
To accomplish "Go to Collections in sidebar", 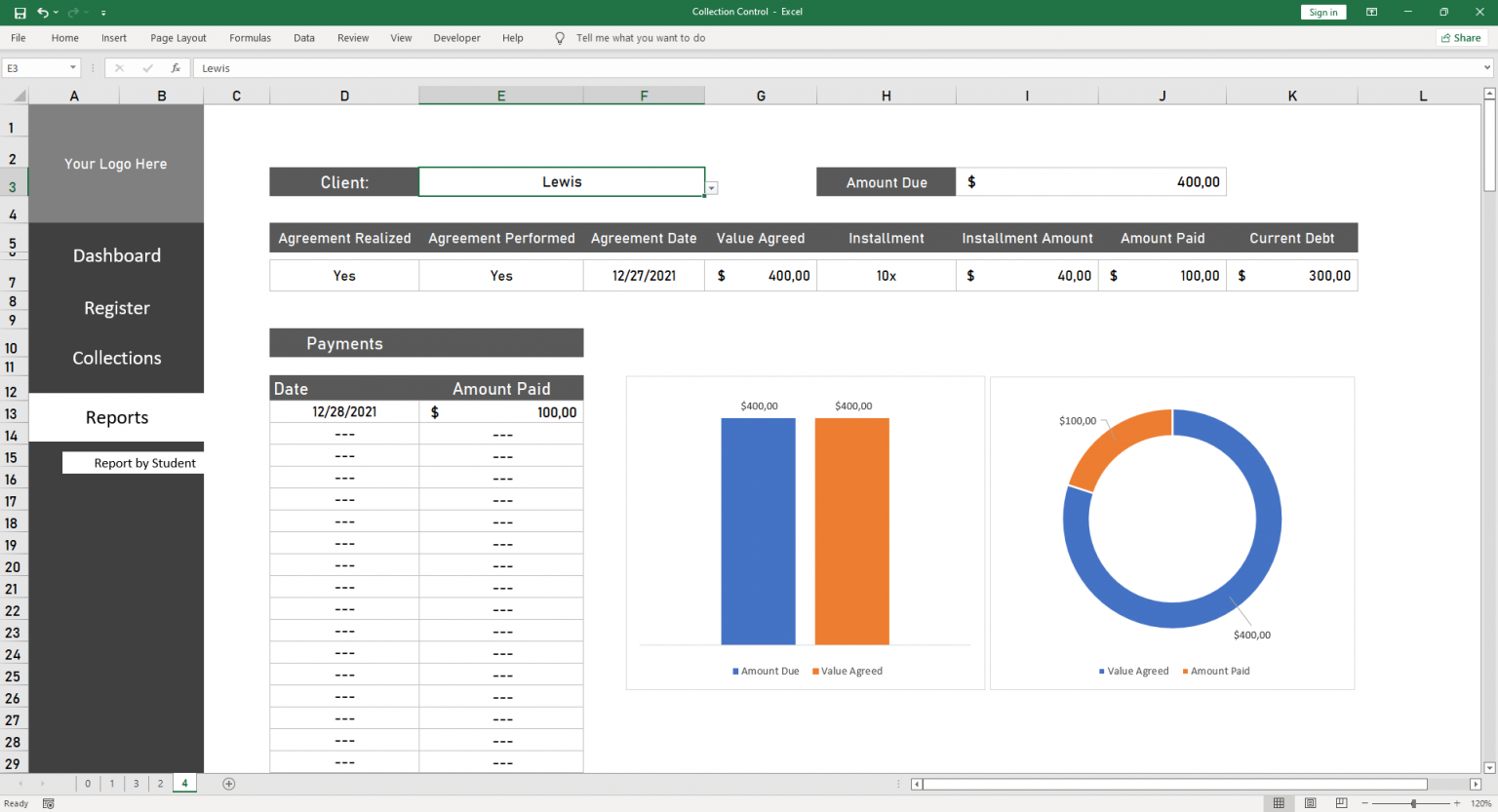I will [x=117, y=358].
